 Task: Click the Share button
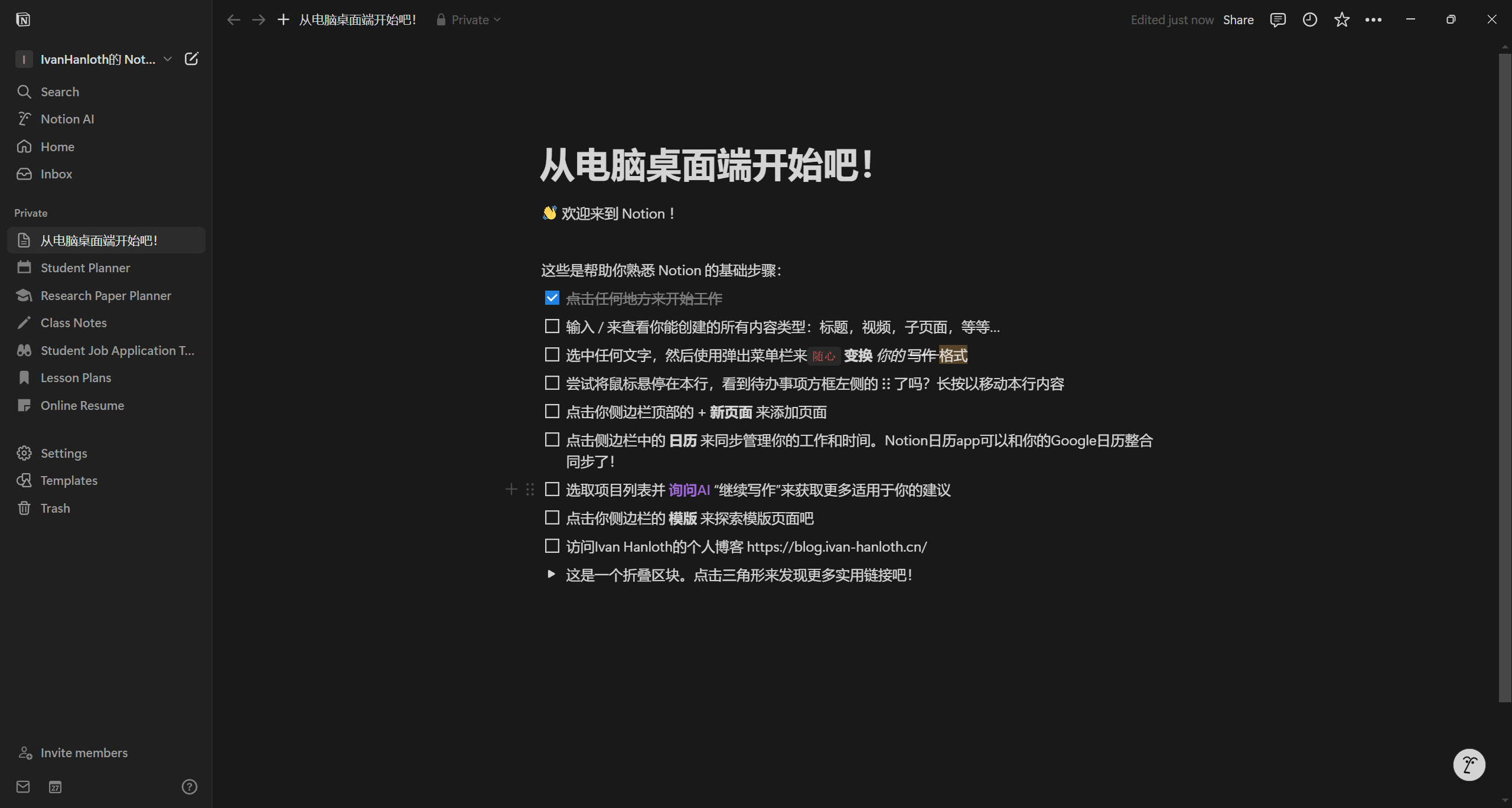(x=1238, y=19)
